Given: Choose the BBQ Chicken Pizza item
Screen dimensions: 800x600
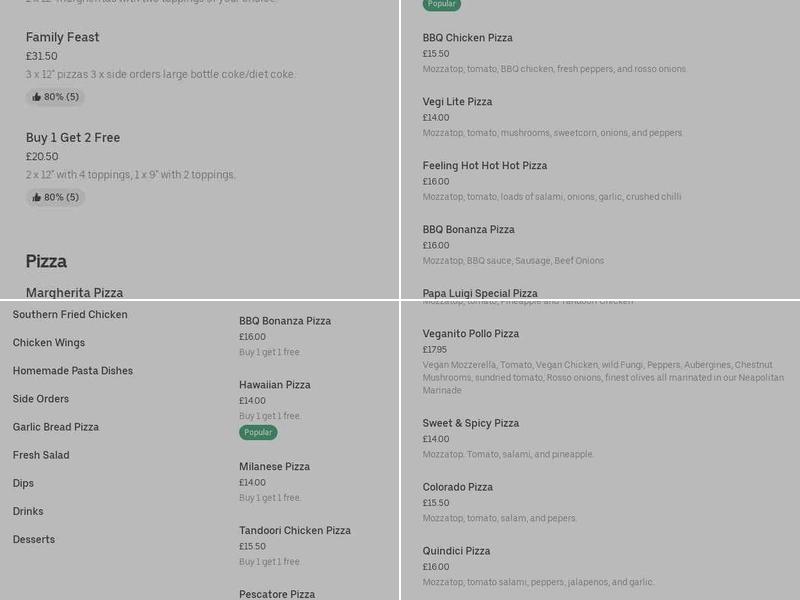Looking at the screenshot, I should pos(468,37).
